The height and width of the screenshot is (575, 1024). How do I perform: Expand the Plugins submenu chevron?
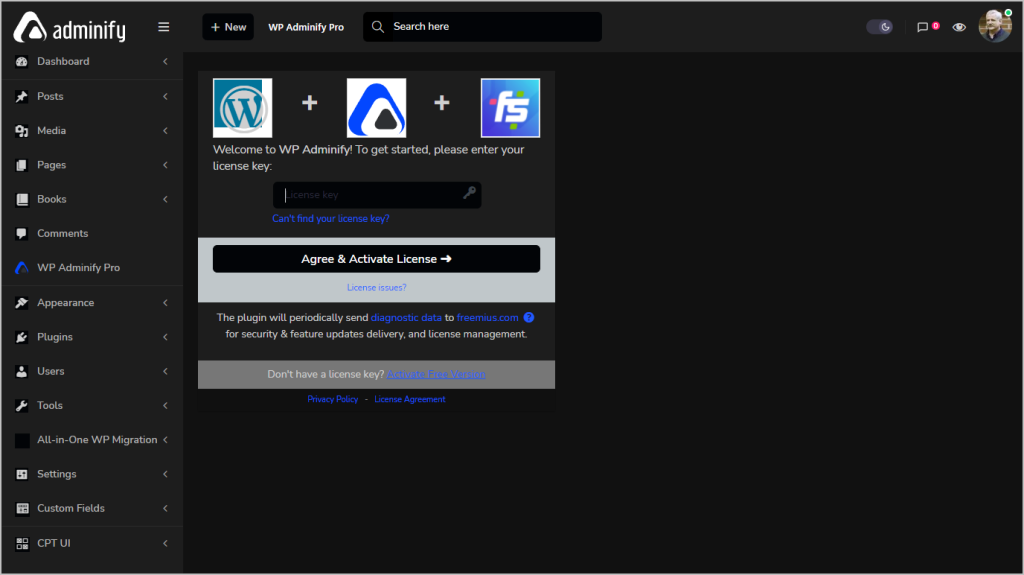[x=165, y=337]
